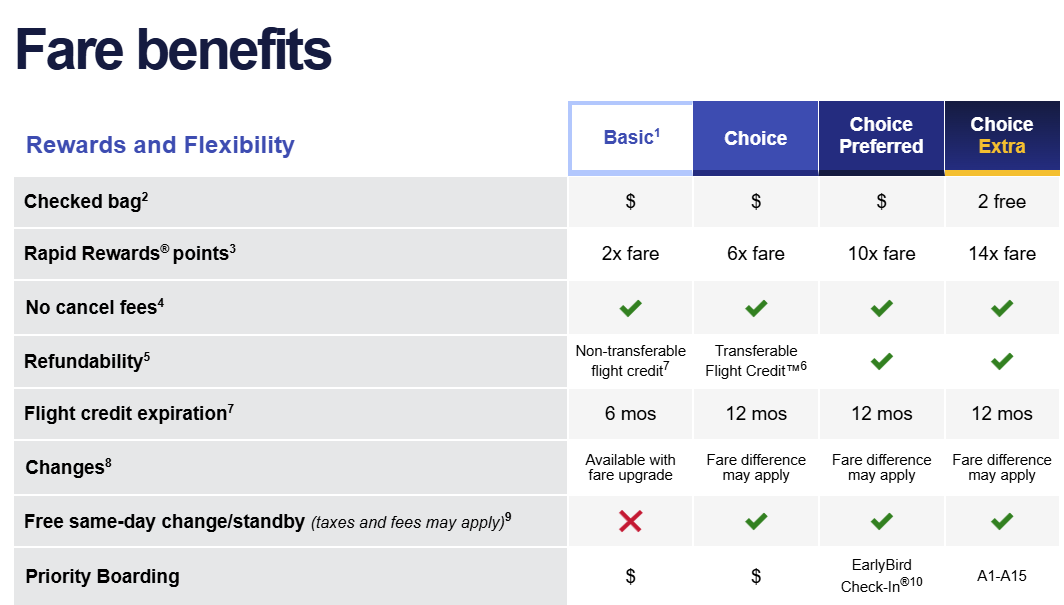Click the EarlyBird Check-In cell
This screenshot has width=1064, height=605.
pos(881,576)
